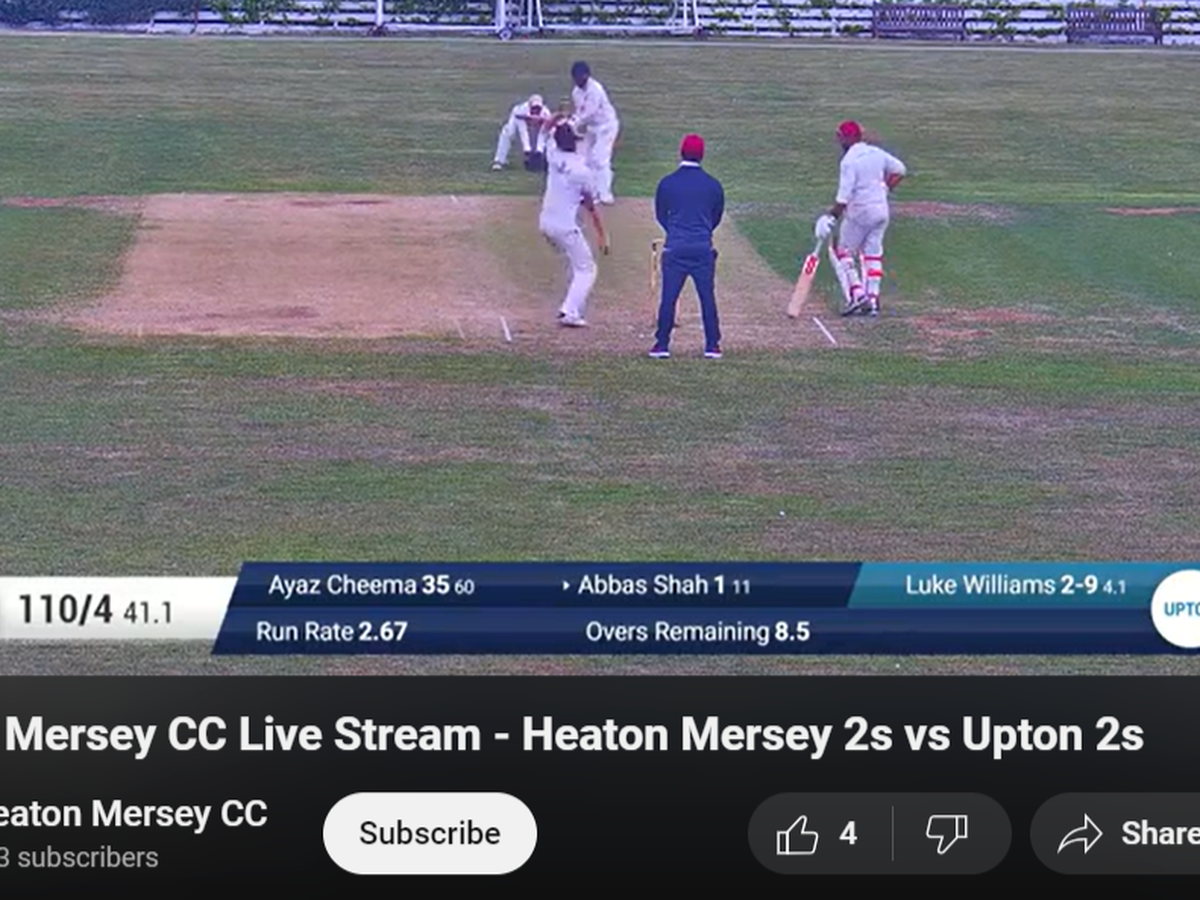Click the crouching wicketkeeper in the video

[x=520, y=133]
